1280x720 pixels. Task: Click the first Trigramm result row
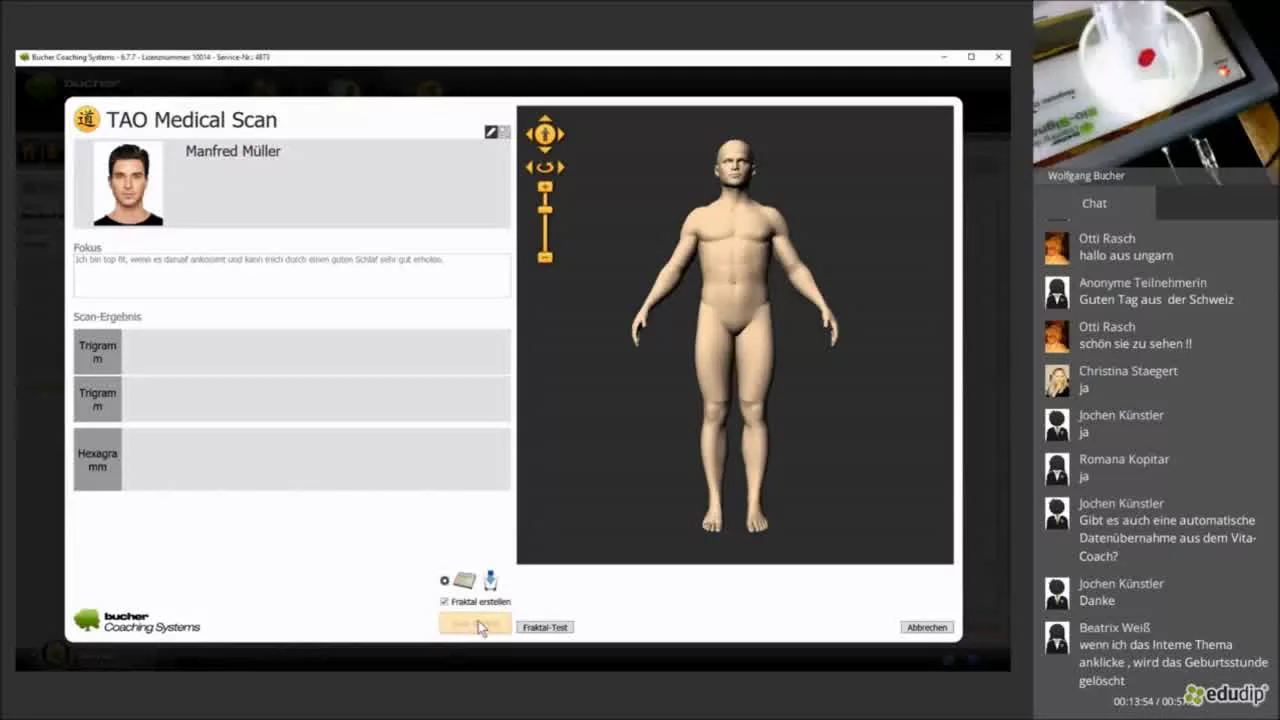[x=292, y=352]
